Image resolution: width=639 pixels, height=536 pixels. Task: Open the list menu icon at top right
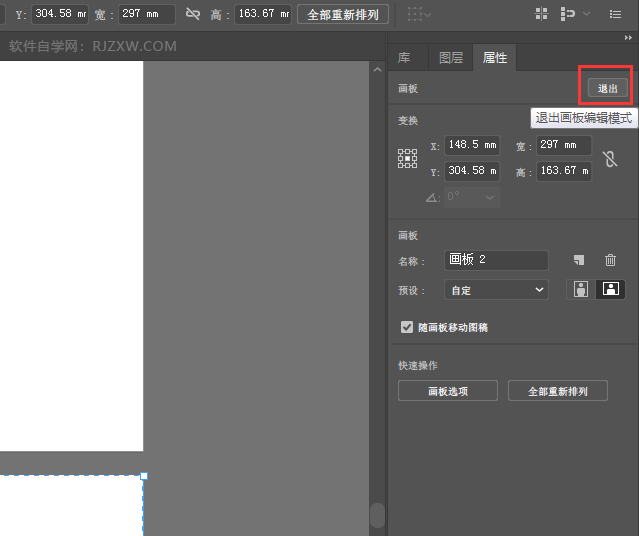click(615, 14)
